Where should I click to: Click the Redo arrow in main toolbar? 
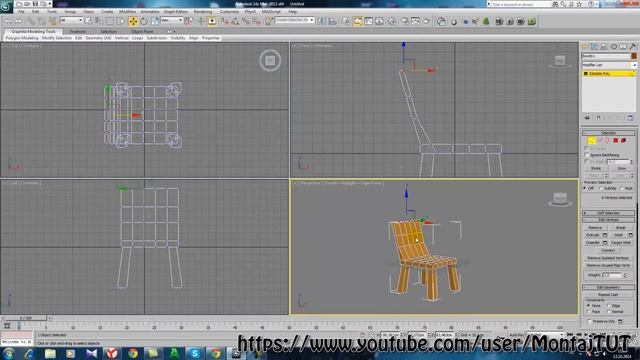(x=18, y=22)
